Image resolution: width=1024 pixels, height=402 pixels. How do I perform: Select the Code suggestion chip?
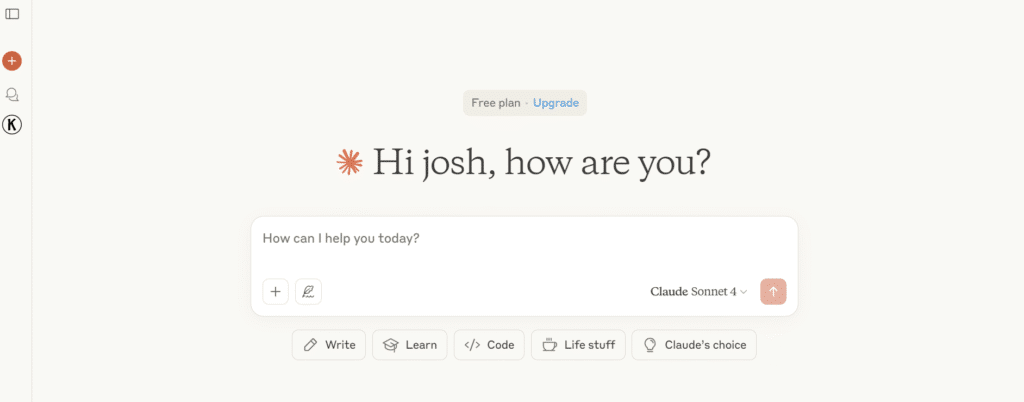point(489,345)
